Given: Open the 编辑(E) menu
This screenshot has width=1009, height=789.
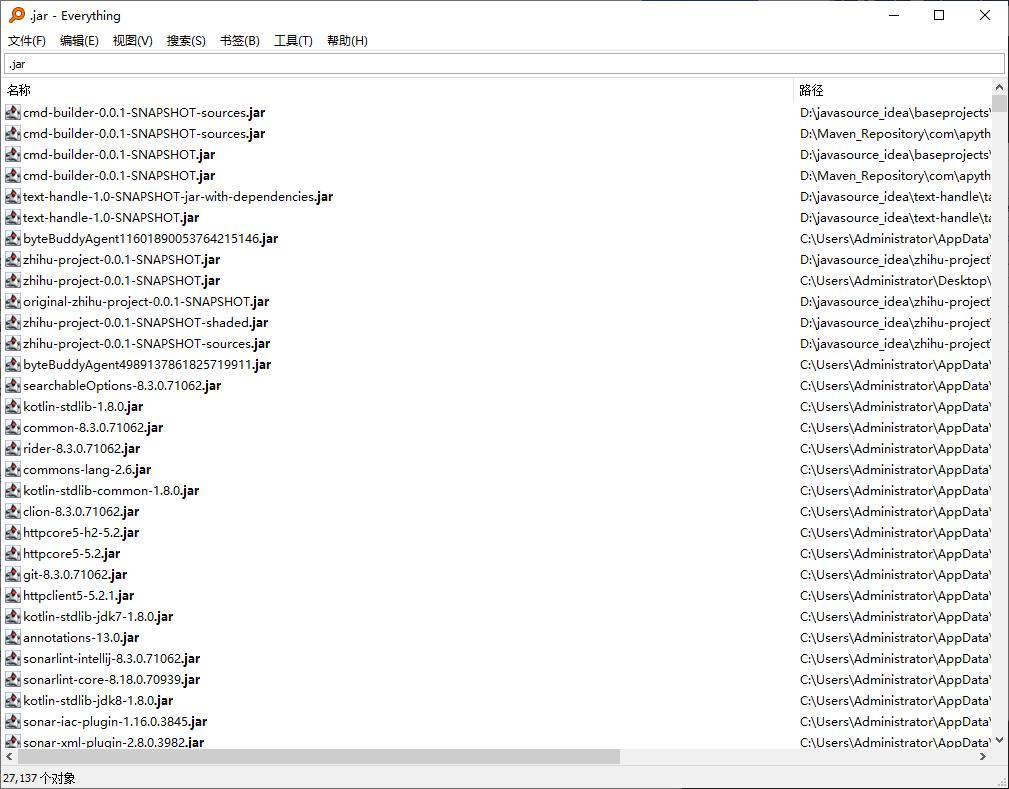Looking at the screenshot, I should click(79, 41).
